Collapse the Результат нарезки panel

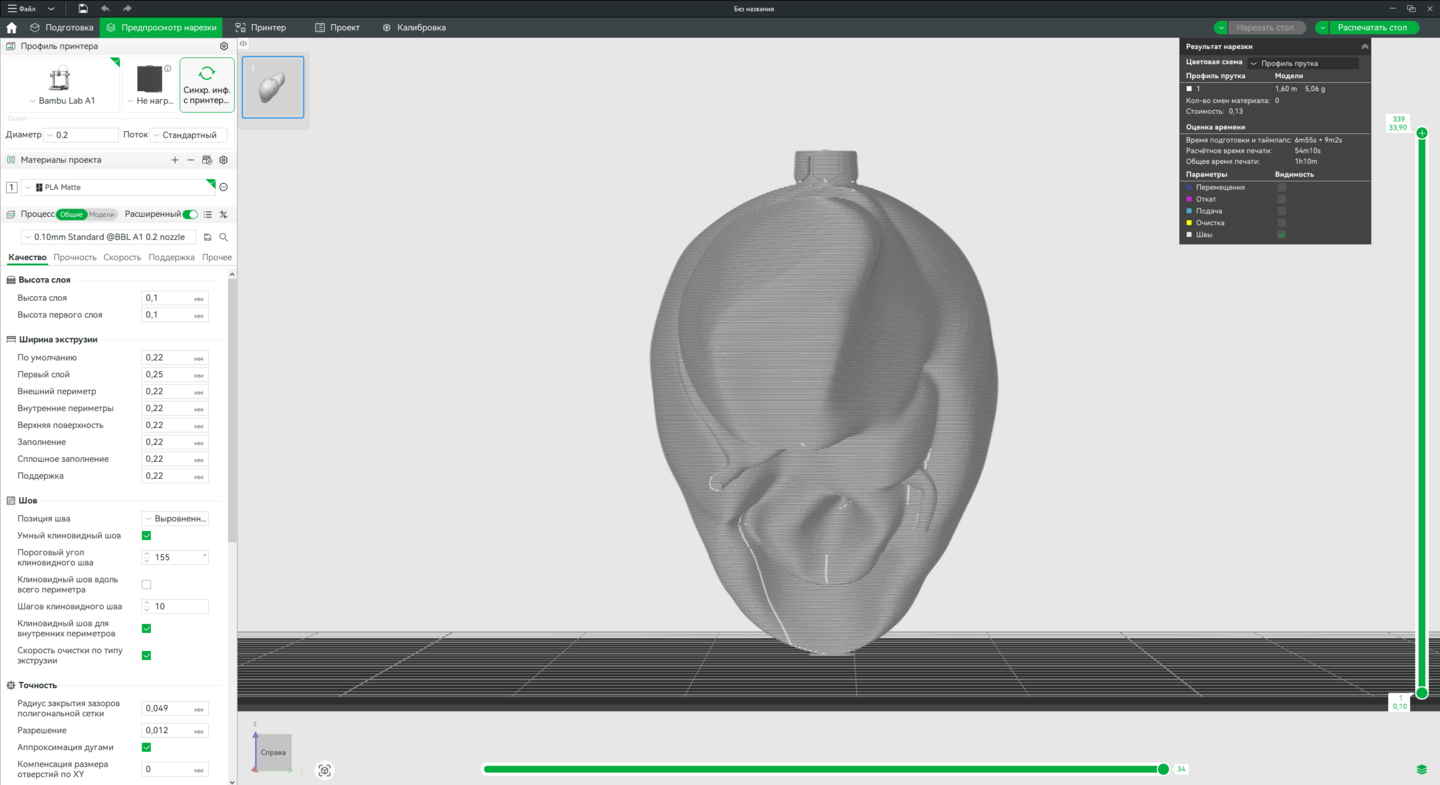coord(1364,47)
